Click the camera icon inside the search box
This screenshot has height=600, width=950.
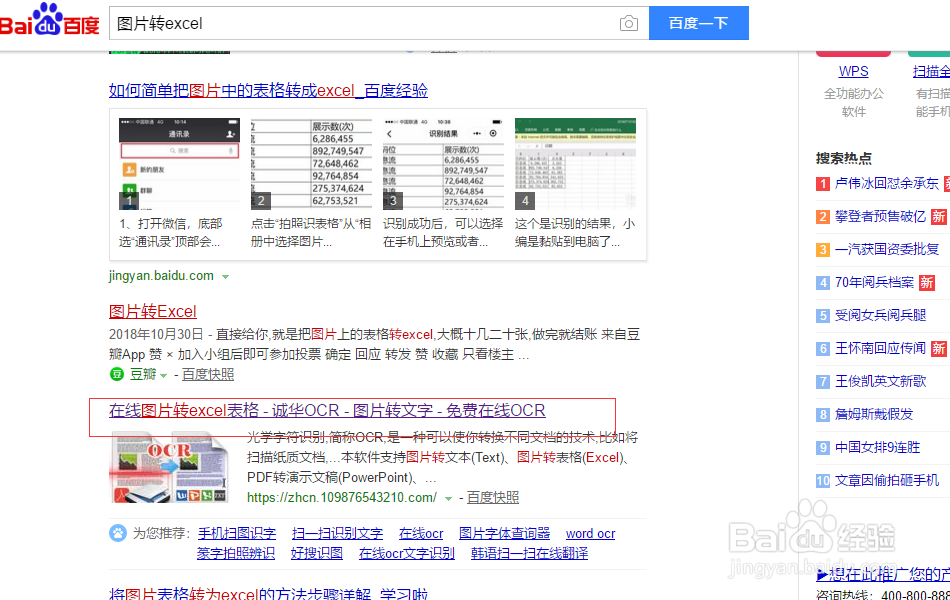click(x=628, y=22)
